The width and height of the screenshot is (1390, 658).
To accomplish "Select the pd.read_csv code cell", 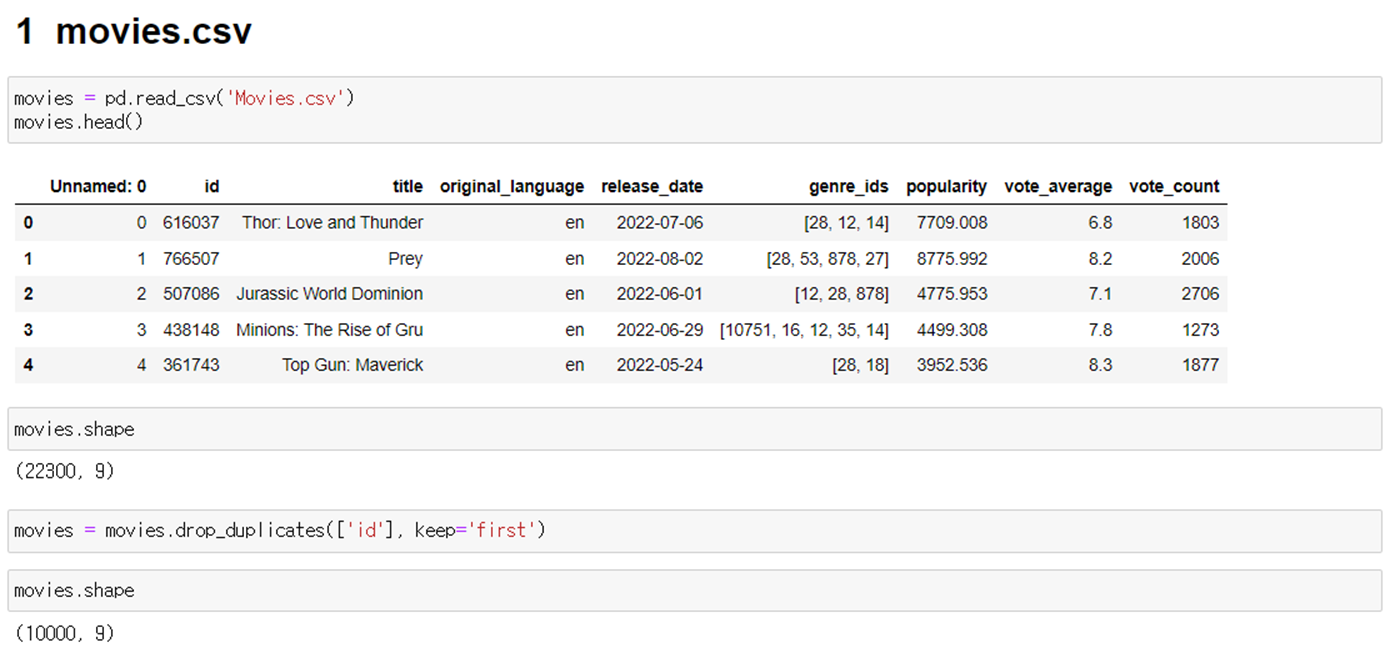I will point(695,110).
